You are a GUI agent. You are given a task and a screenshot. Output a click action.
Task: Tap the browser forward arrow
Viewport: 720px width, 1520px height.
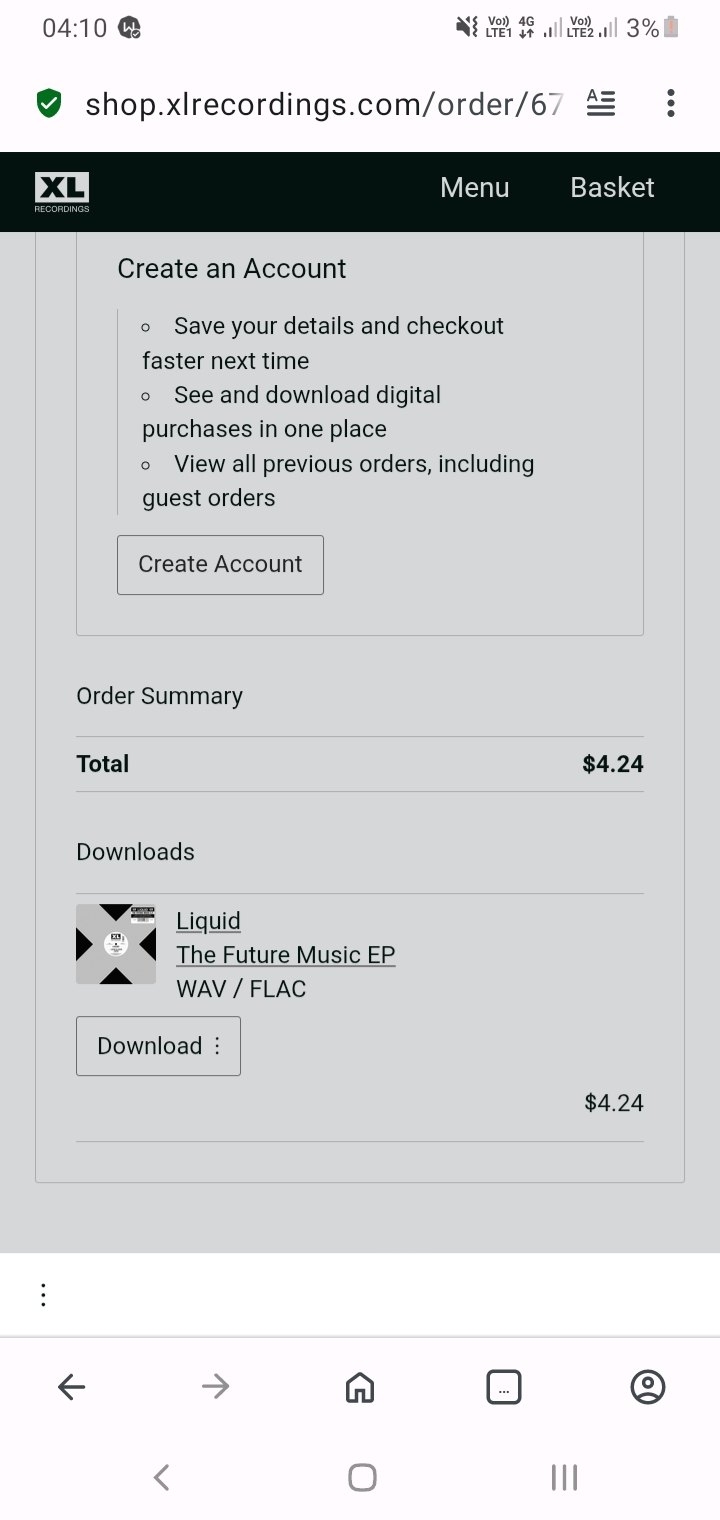point(215,1387)
